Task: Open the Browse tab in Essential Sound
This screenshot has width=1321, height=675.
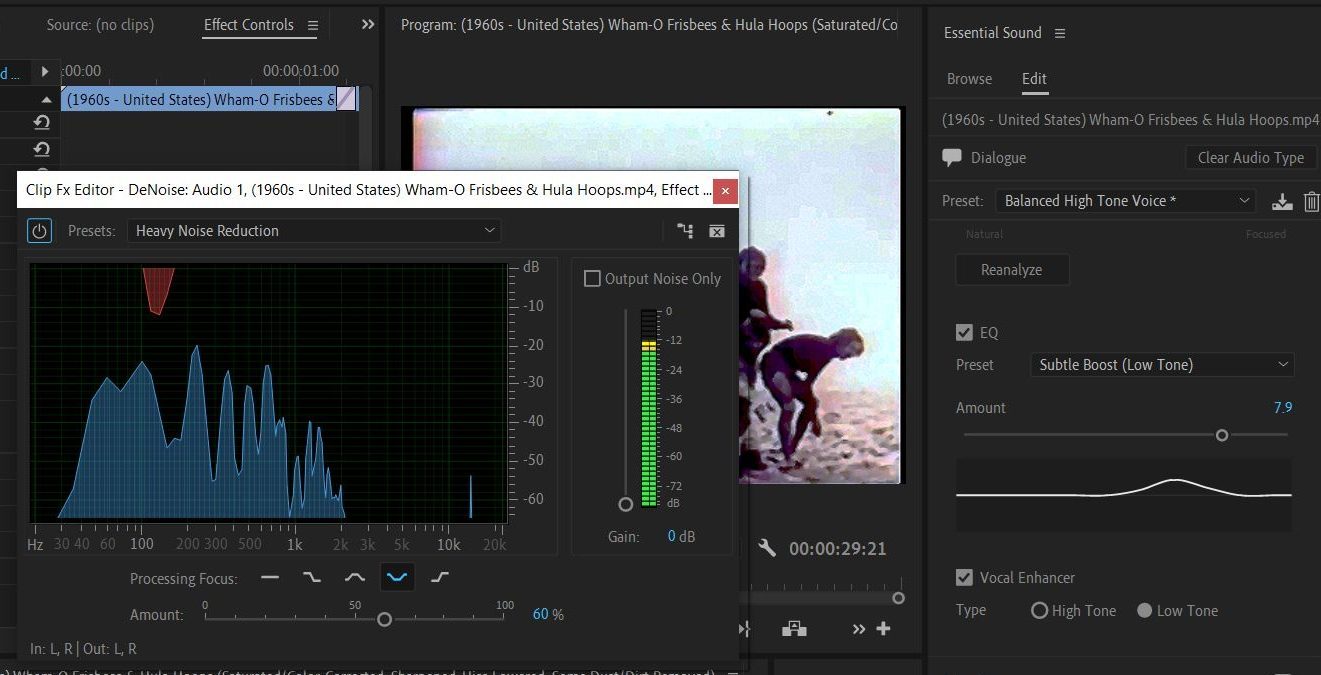Action: coord(969,79)
